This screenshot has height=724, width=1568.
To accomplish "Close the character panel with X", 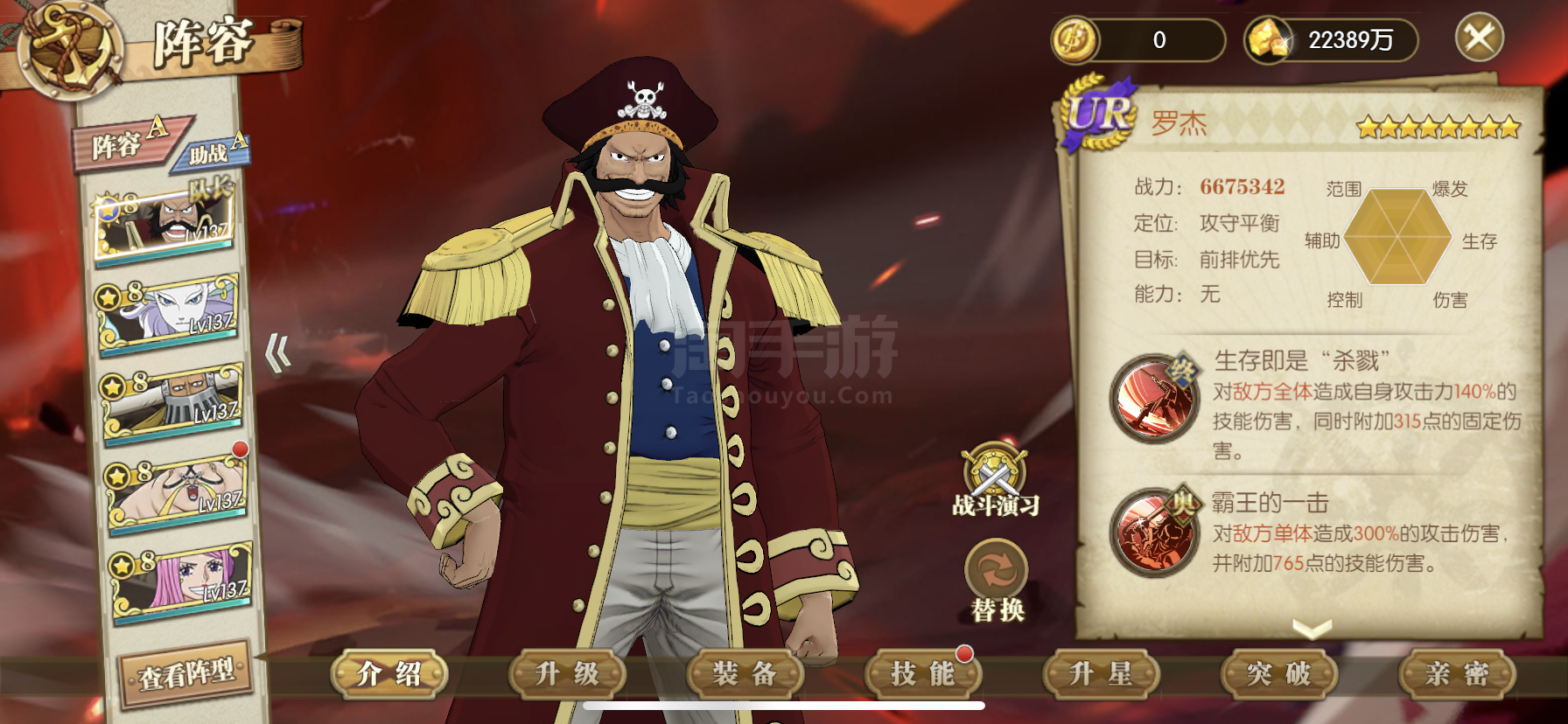I will click(1480, 38).
